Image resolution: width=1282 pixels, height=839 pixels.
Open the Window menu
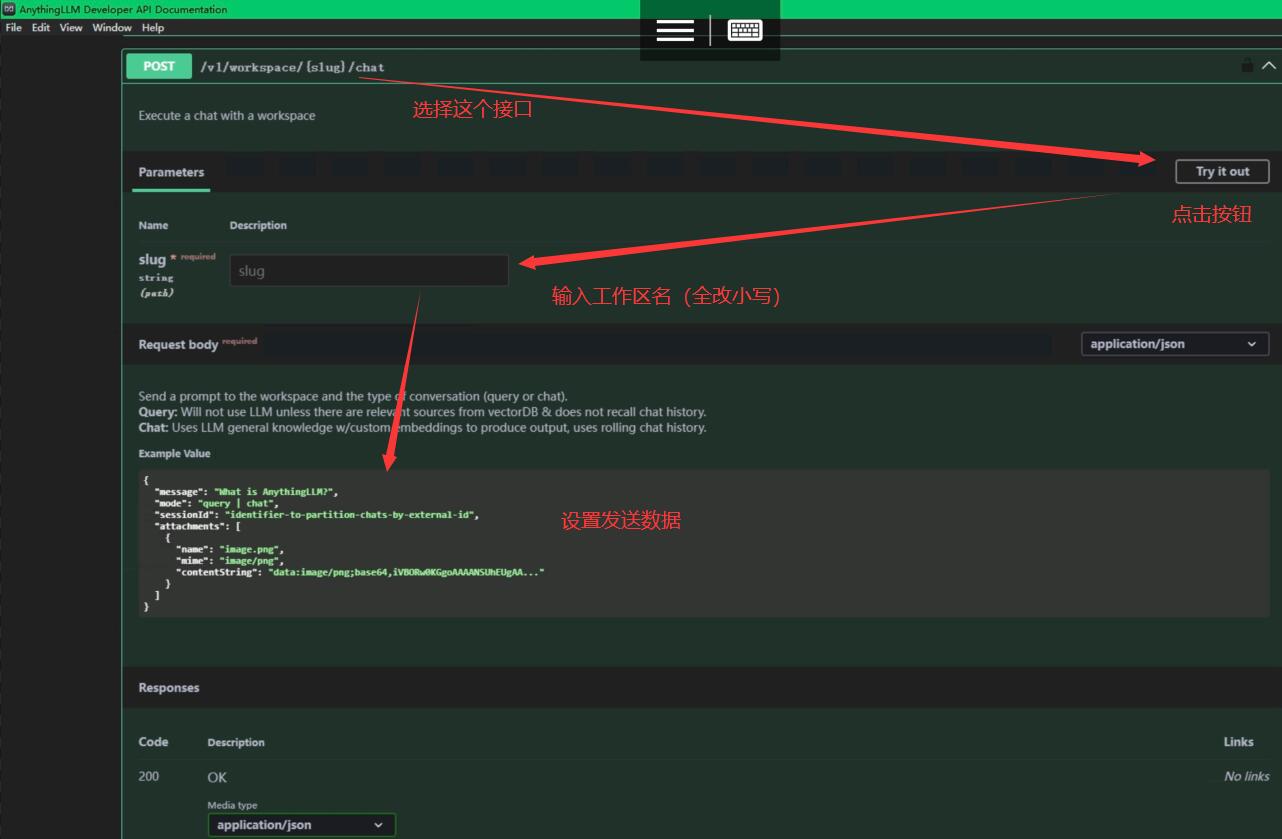point(112,28)
